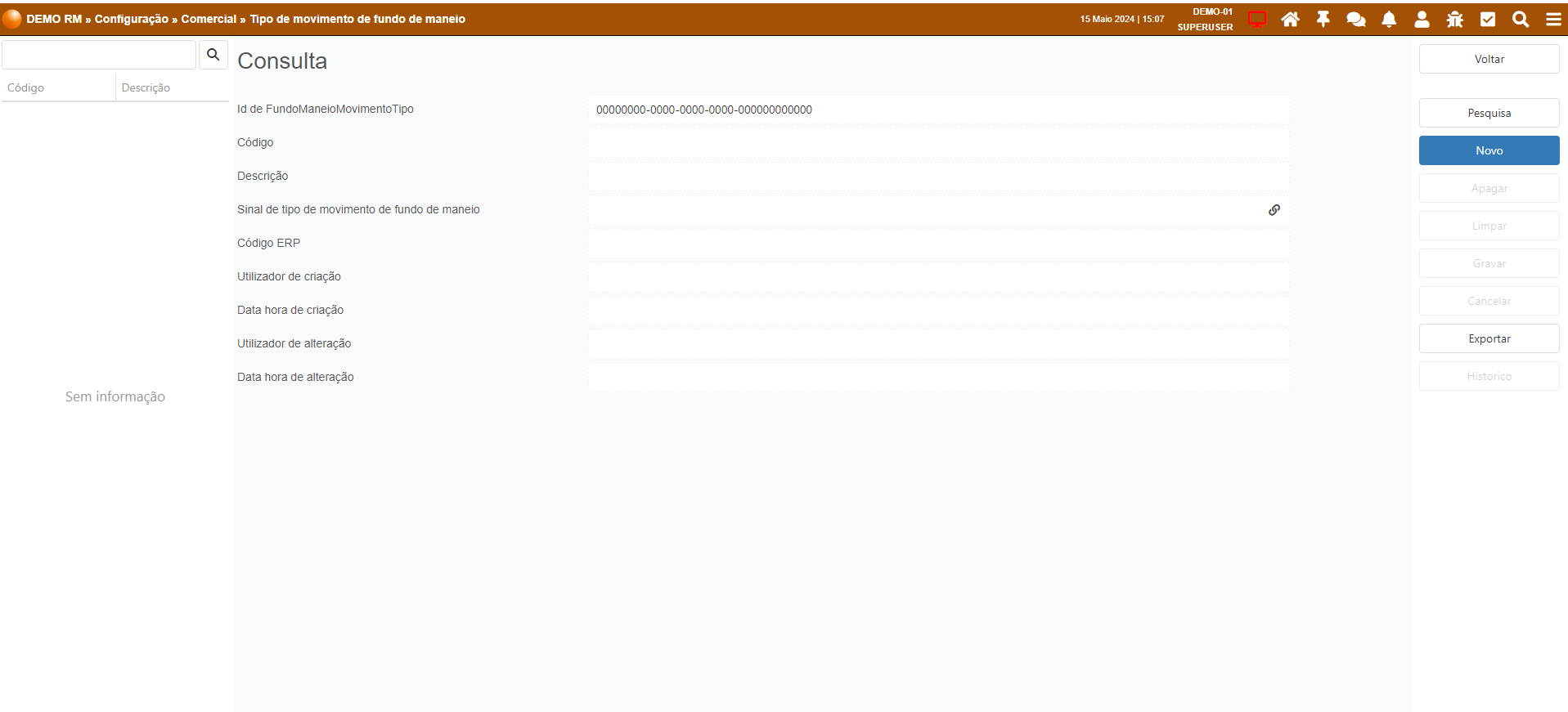This screenshot has height=712, width=1568.
Task: Click the bug report icon
Action: point(1454,19)
